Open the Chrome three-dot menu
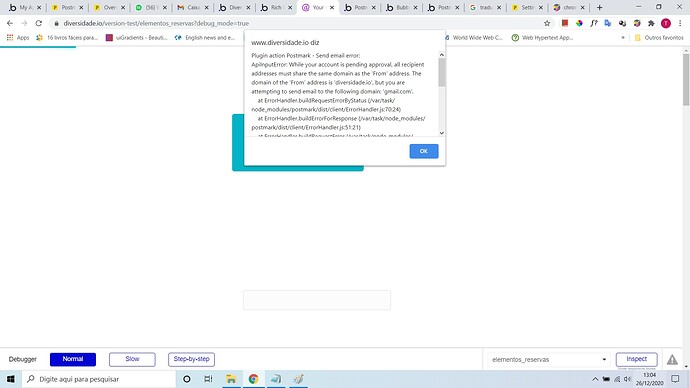 (x=680, y=23)
